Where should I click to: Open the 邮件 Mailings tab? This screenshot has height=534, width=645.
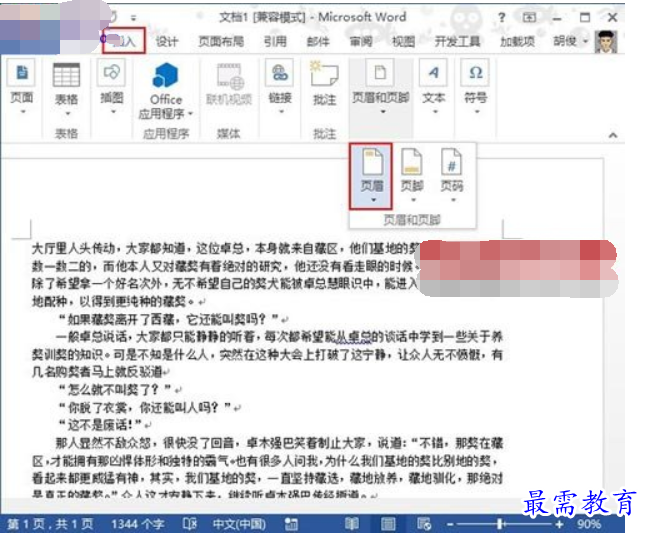[318, 42]
